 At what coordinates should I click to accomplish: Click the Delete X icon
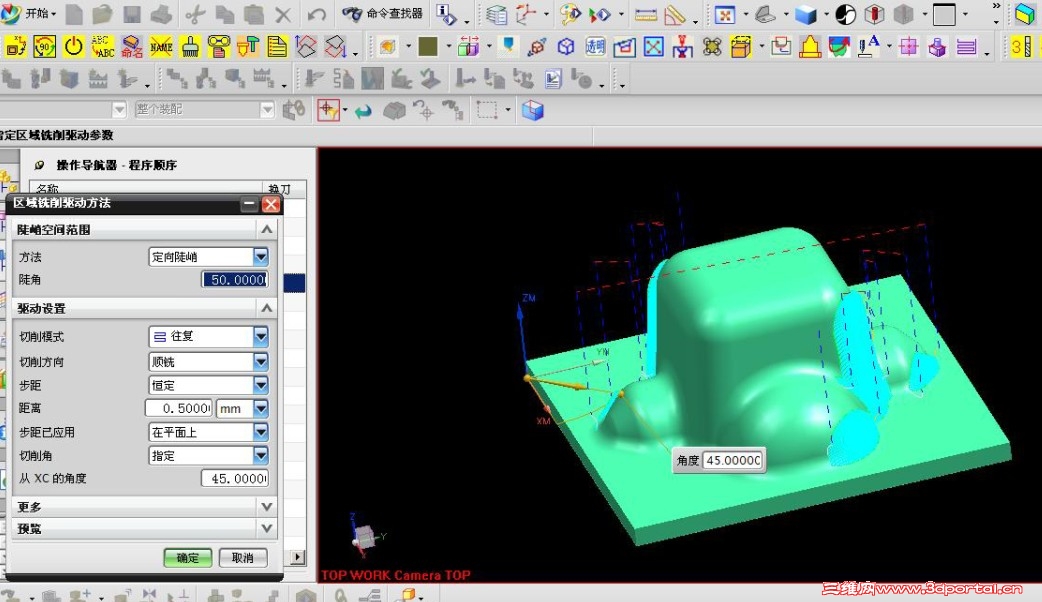283,14
